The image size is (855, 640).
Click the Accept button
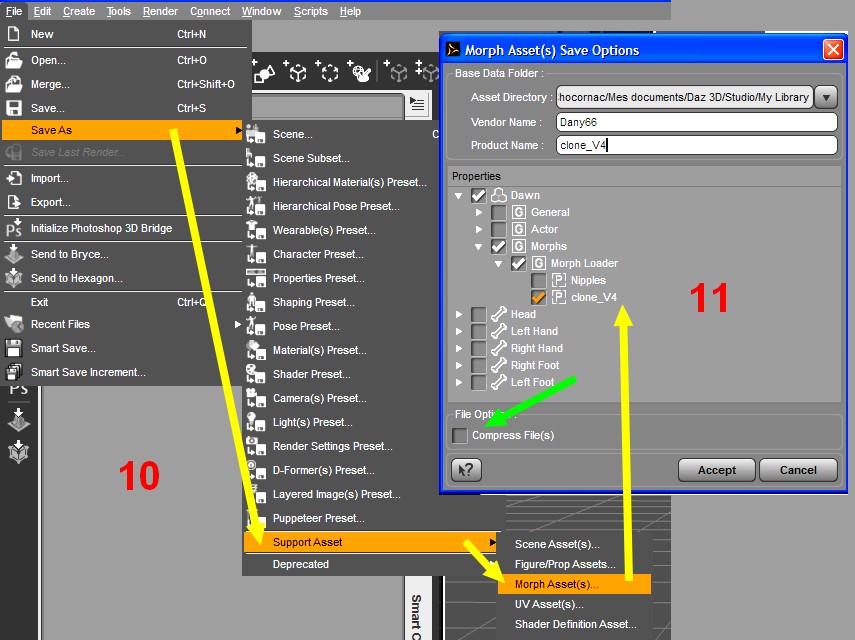716,470
